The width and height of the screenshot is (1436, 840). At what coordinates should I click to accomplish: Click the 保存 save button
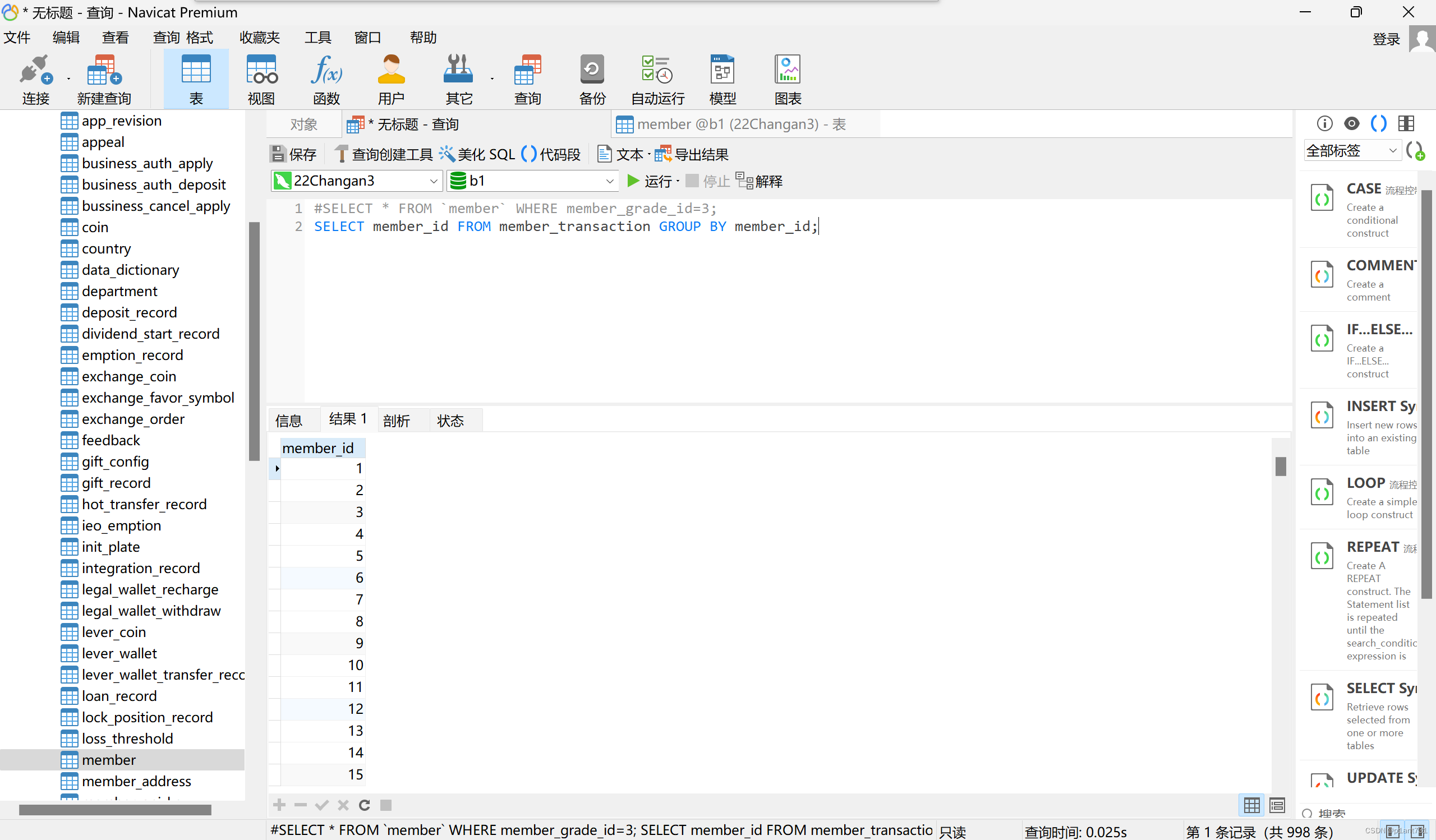(x=293, y=154)
